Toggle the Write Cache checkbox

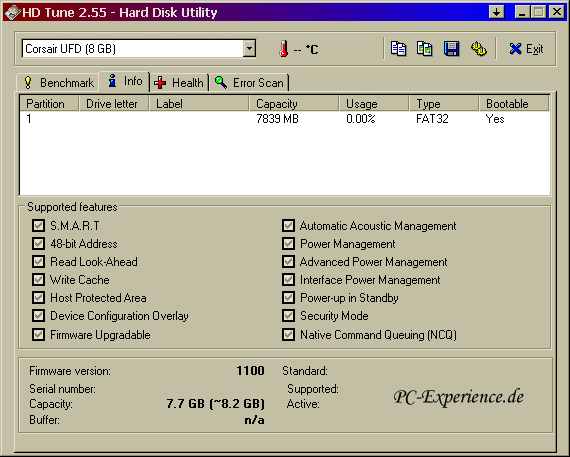point(39,280)
